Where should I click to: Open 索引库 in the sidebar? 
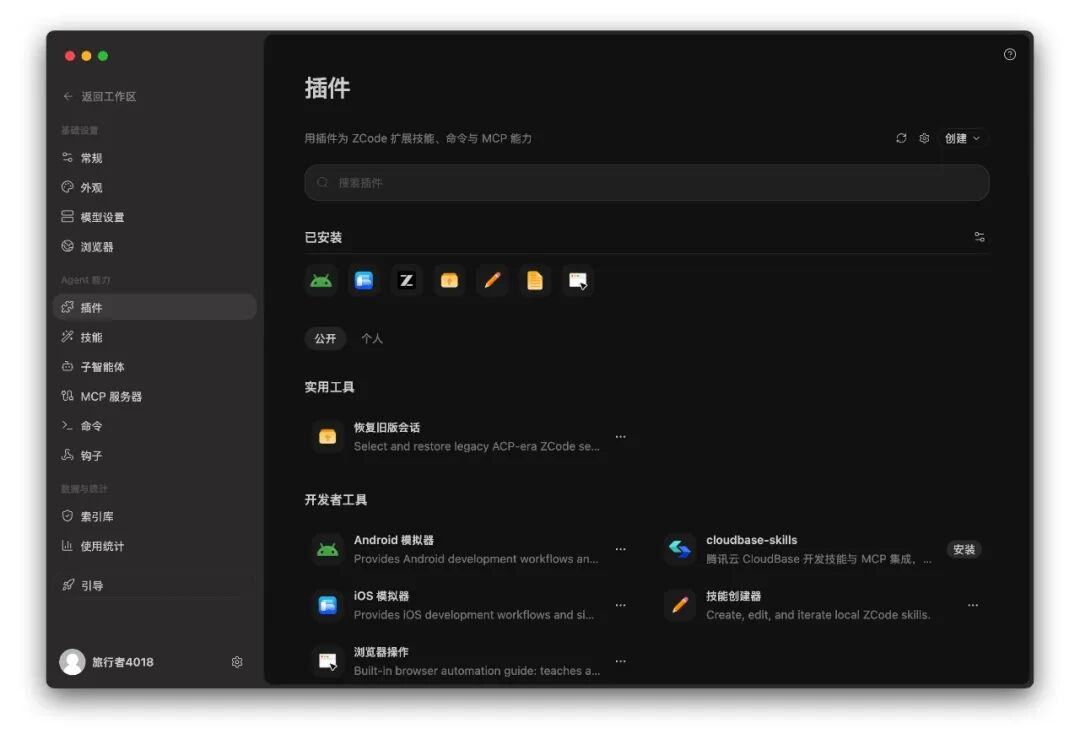(154, 516)
